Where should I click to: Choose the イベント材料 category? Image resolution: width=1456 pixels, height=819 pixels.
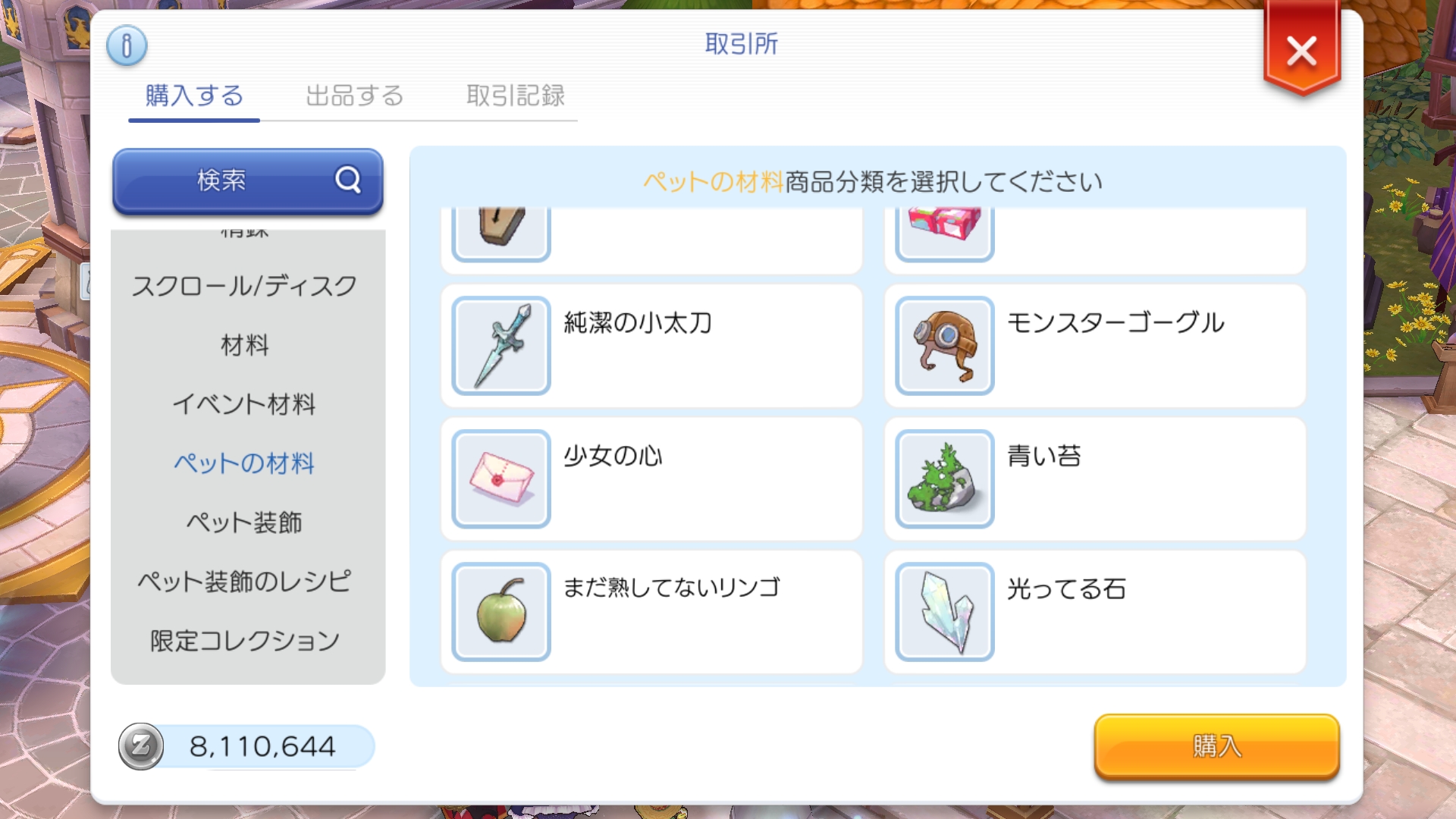244,404
